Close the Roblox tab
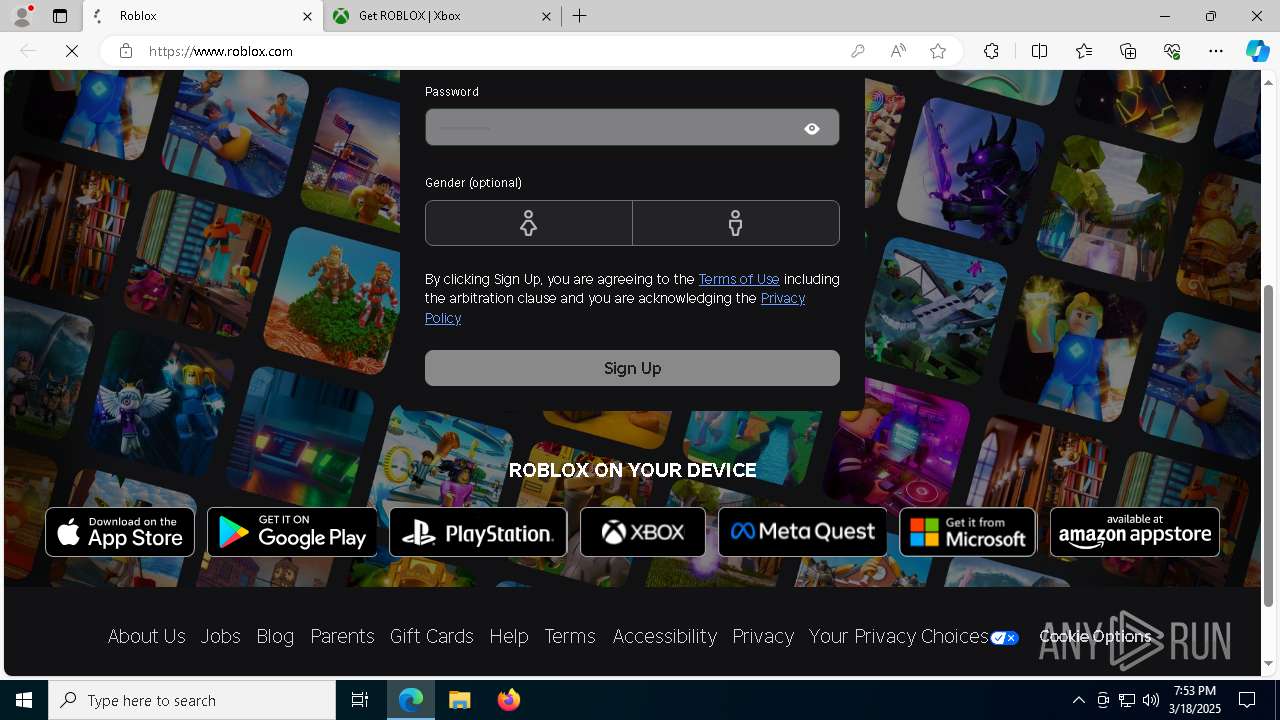Image resolution: width=1280 pixels, height=720 pixels. (x=308, y=16)
